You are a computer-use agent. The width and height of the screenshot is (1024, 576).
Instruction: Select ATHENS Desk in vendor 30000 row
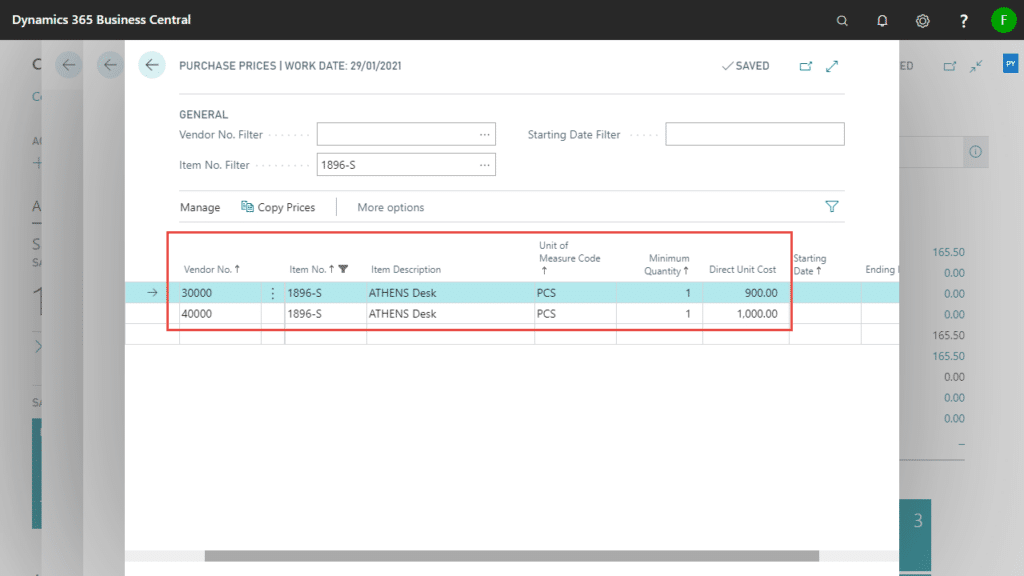(x=450, y=293)
